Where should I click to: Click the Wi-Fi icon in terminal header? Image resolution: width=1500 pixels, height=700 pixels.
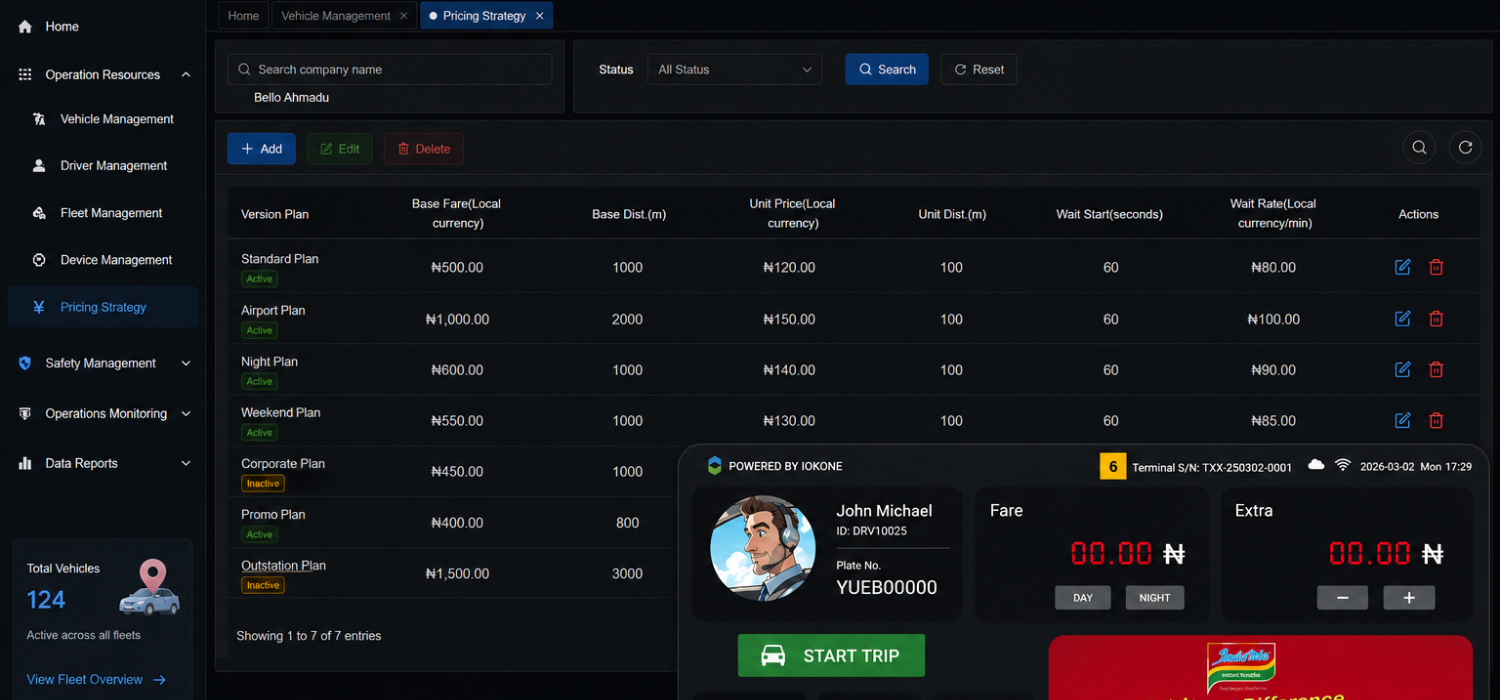pos(1343,465)
